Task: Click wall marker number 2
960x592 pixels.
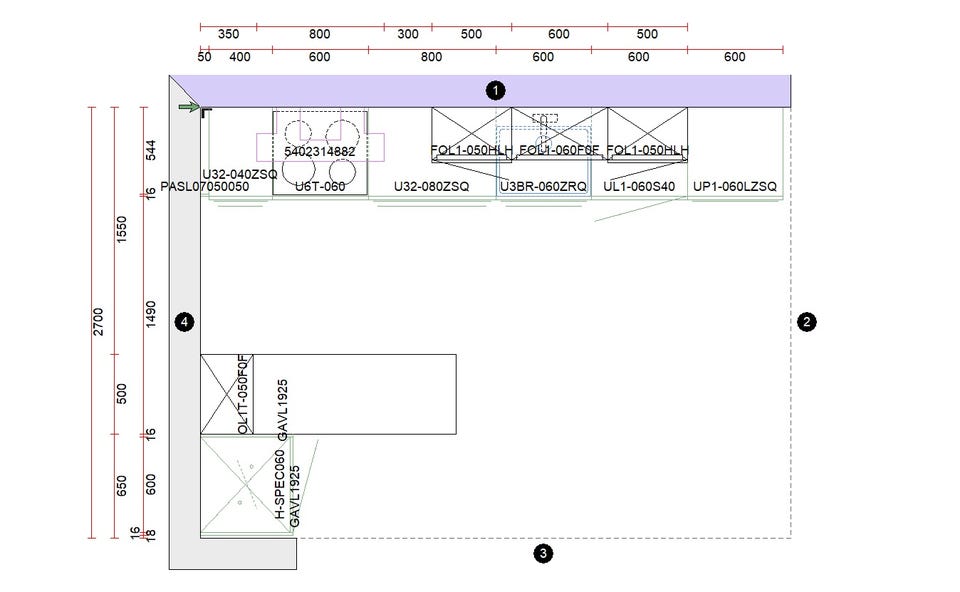Action: click(x=806, y=321)
